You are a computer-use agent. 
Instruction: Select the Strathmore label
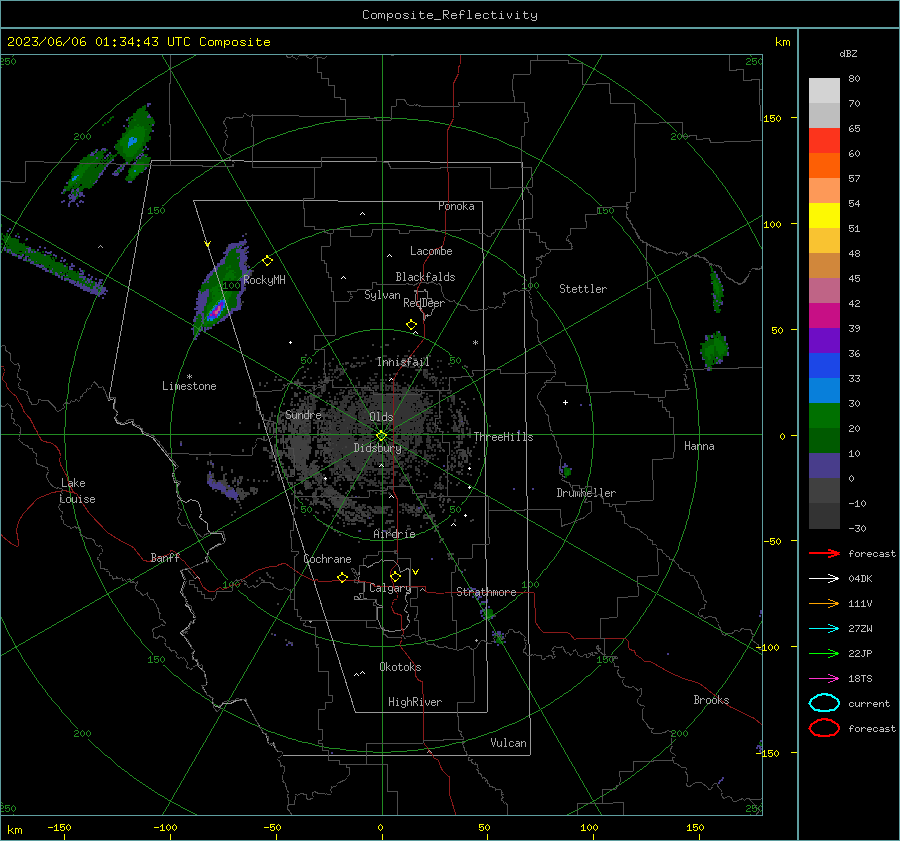click(486, 592)
